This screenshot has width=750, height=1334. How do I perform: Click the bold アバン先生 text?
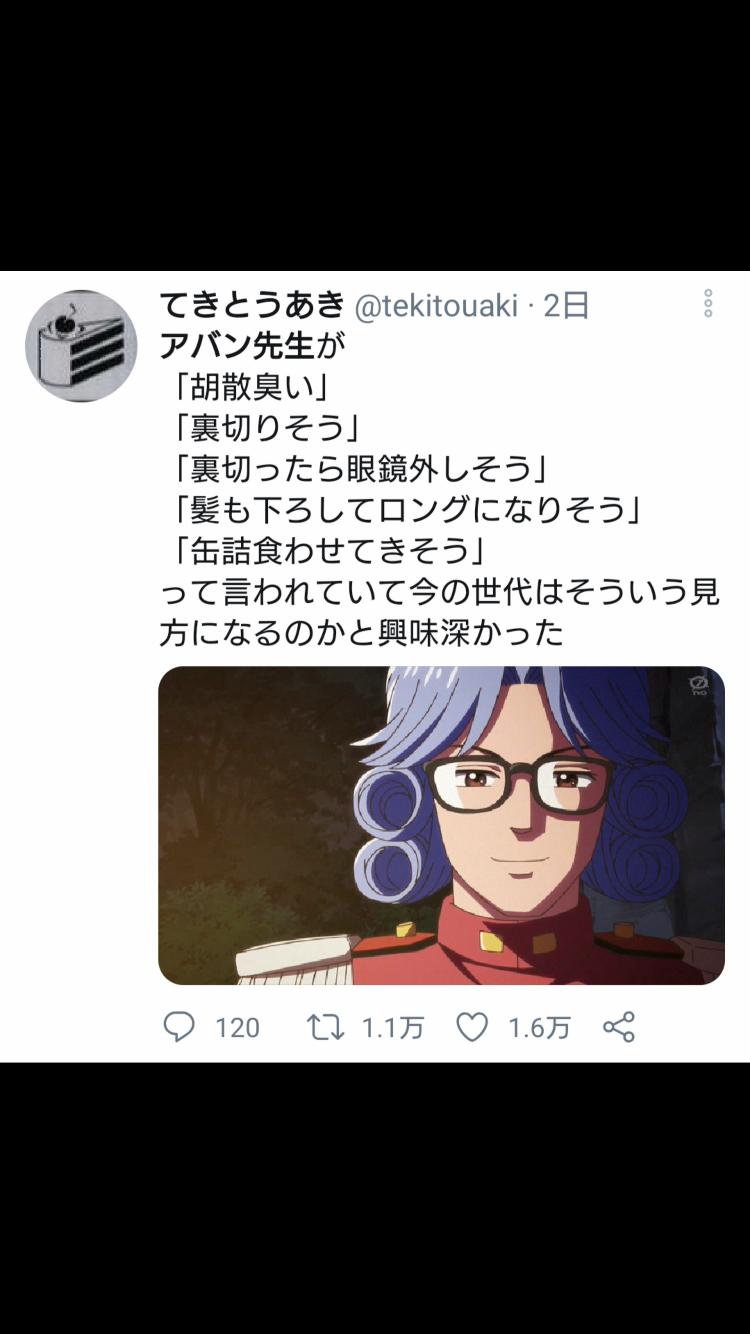pyautogui.click(x=237, y=346)
